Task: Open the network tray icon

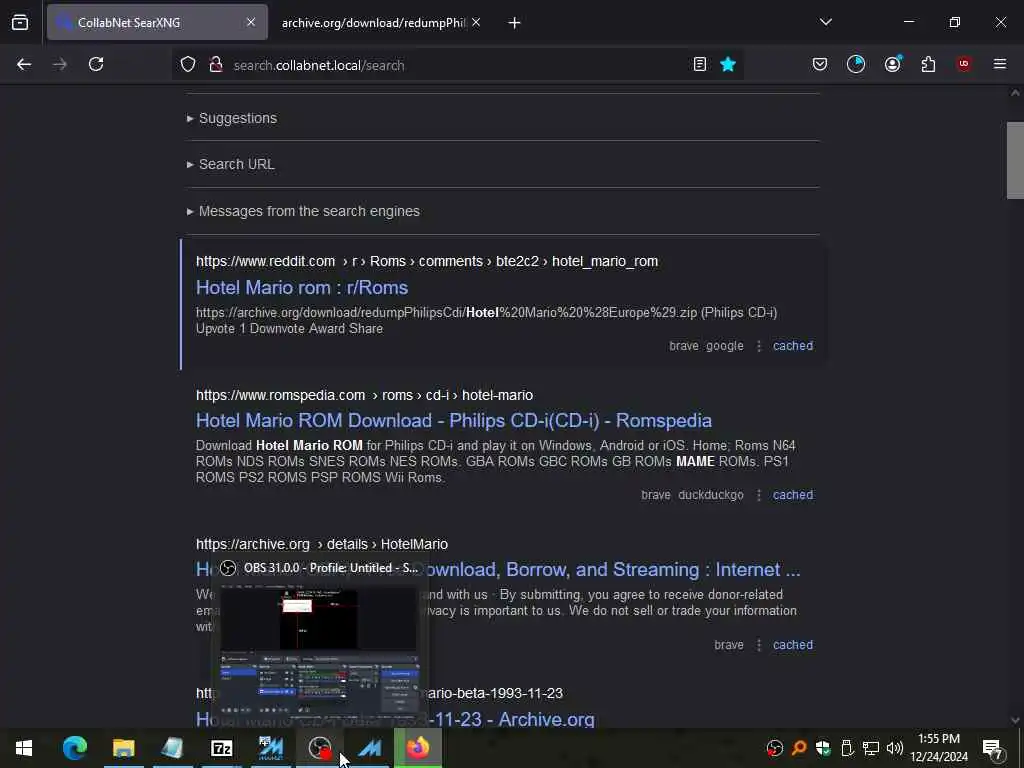Action: pyautogui.click(x=871, y=748)
